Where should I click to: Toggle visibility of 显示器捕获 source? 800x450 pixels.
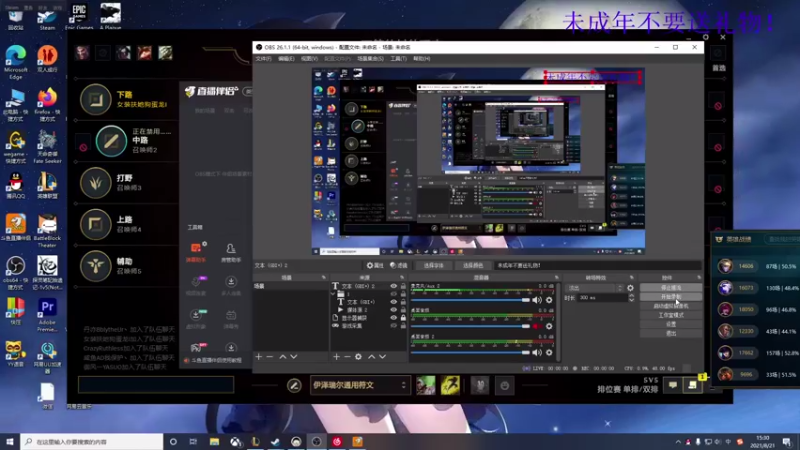393,317
